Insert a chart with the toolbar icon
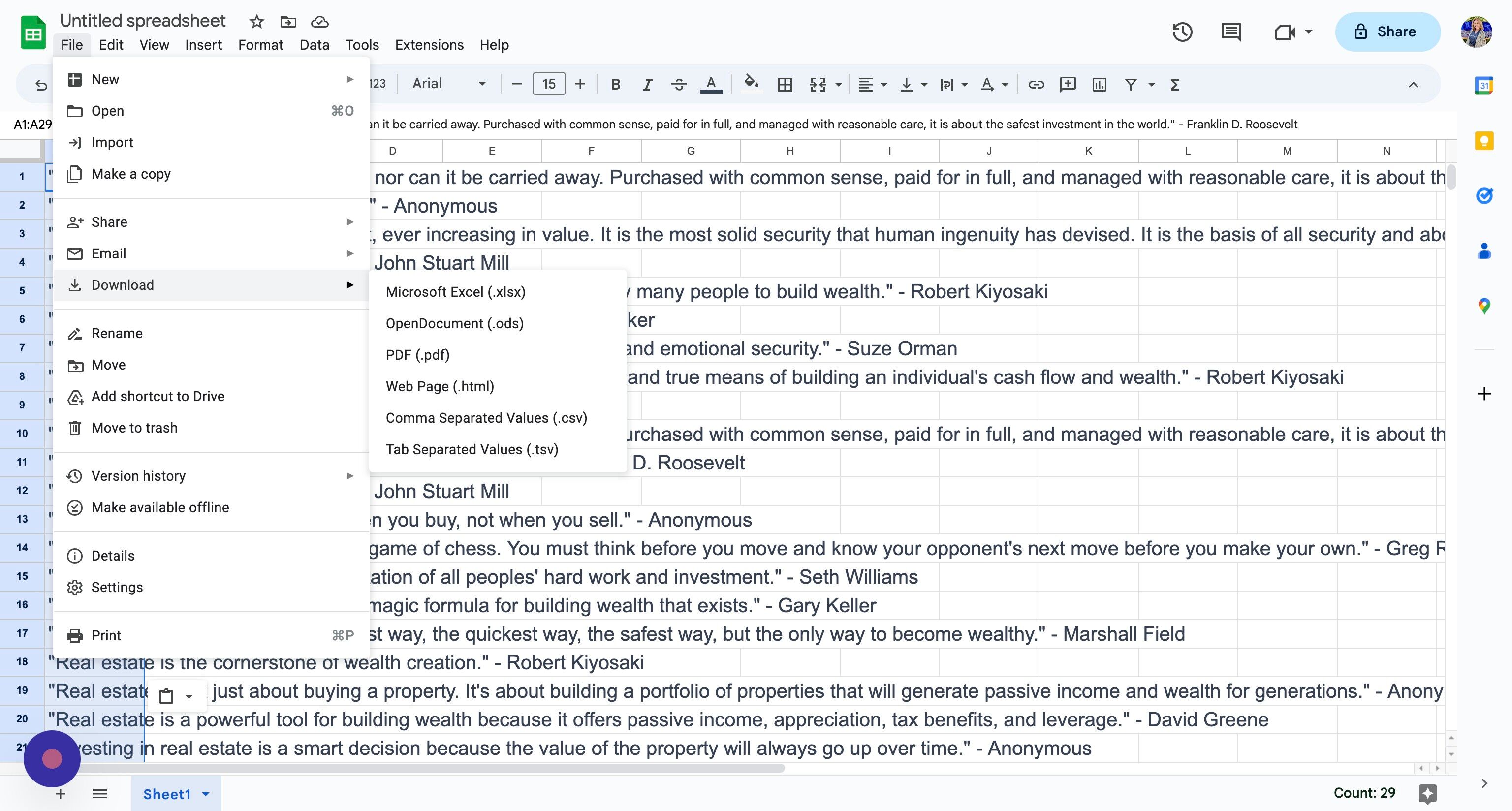The height and width of the screenshot is (811, 1512). point(1100,85)
